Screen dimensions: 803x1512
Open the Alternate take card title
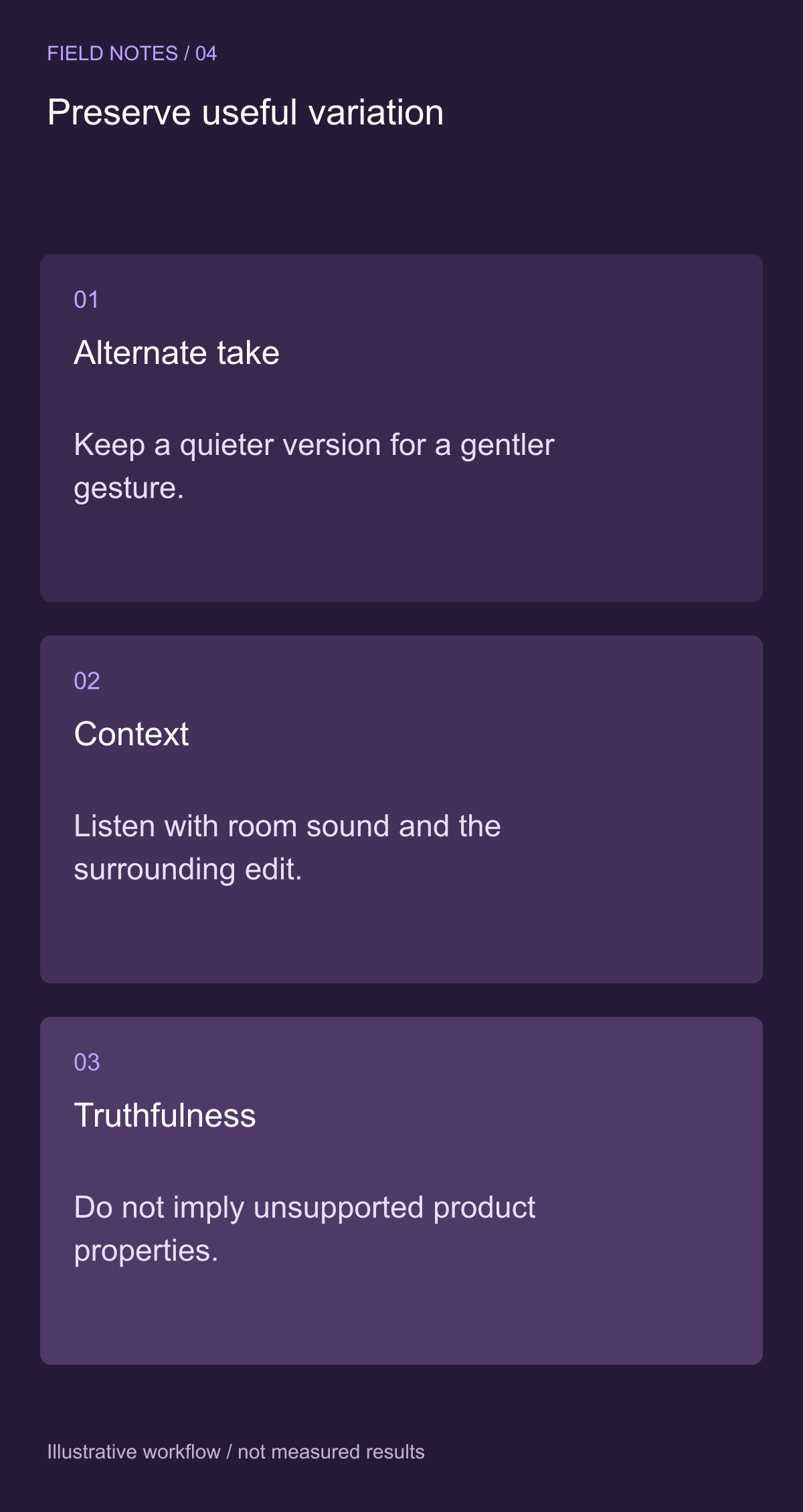tap(177, 353)
